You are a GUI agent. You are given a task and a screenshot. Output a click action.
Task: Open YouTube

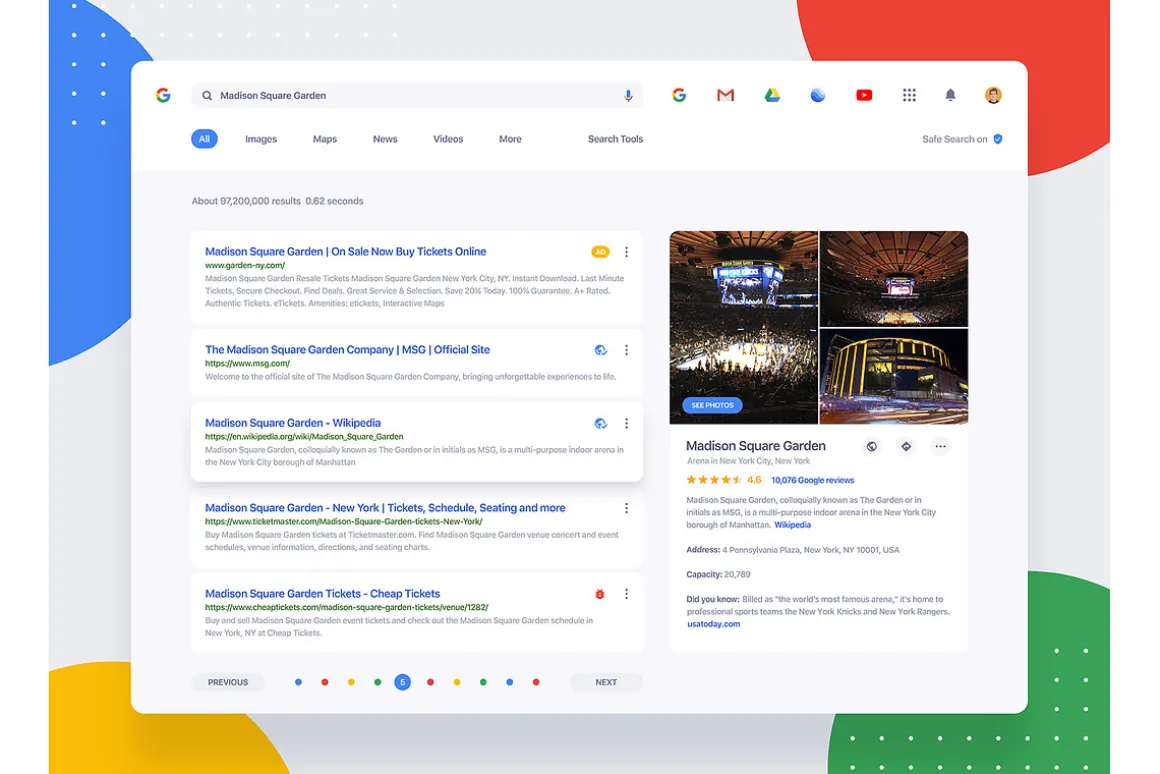tap(863, 95)
